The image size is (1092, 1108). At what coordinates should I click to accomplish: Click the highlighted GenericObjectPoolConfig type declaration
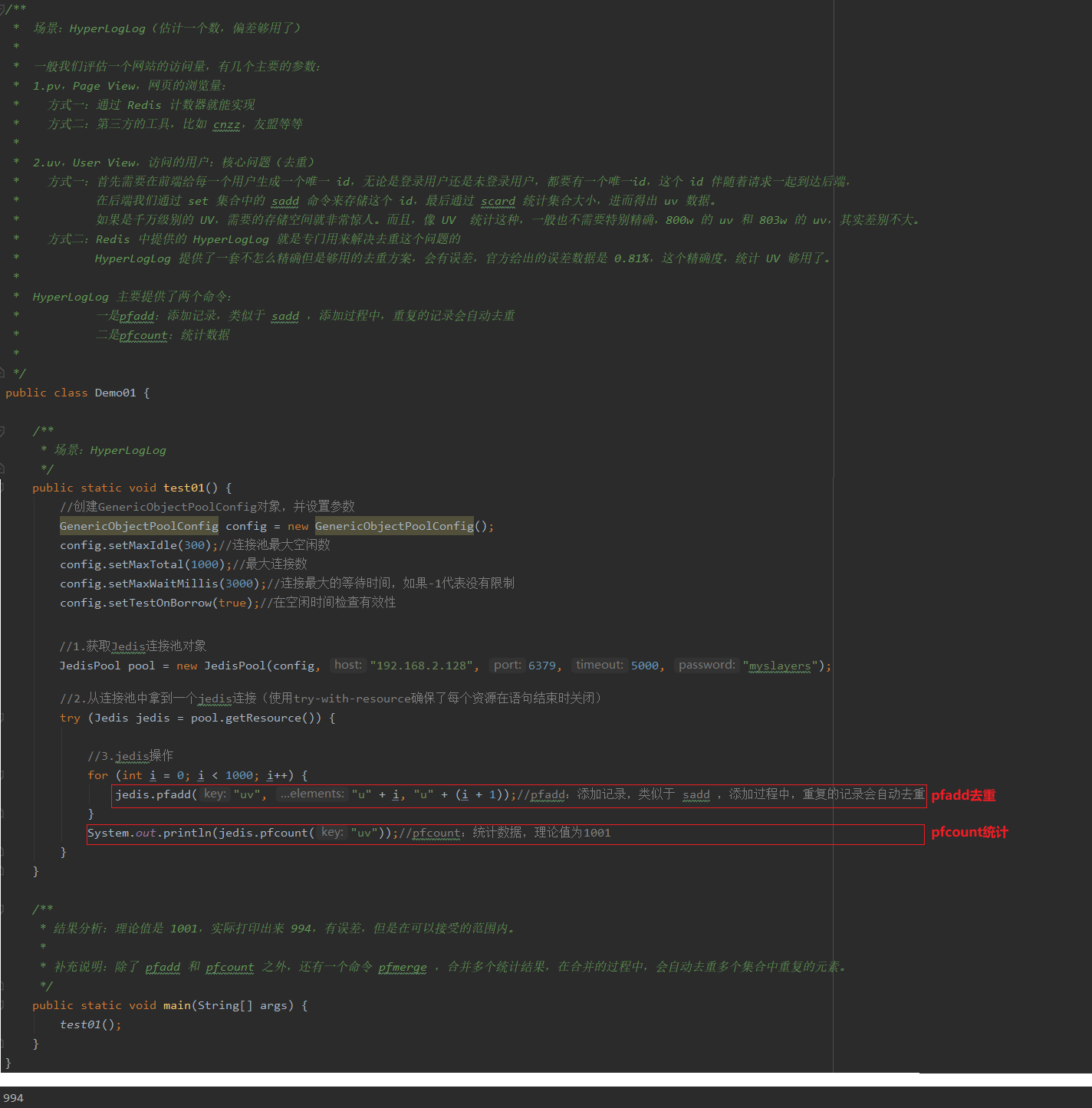pyautogui.click(x=139, y=526)
